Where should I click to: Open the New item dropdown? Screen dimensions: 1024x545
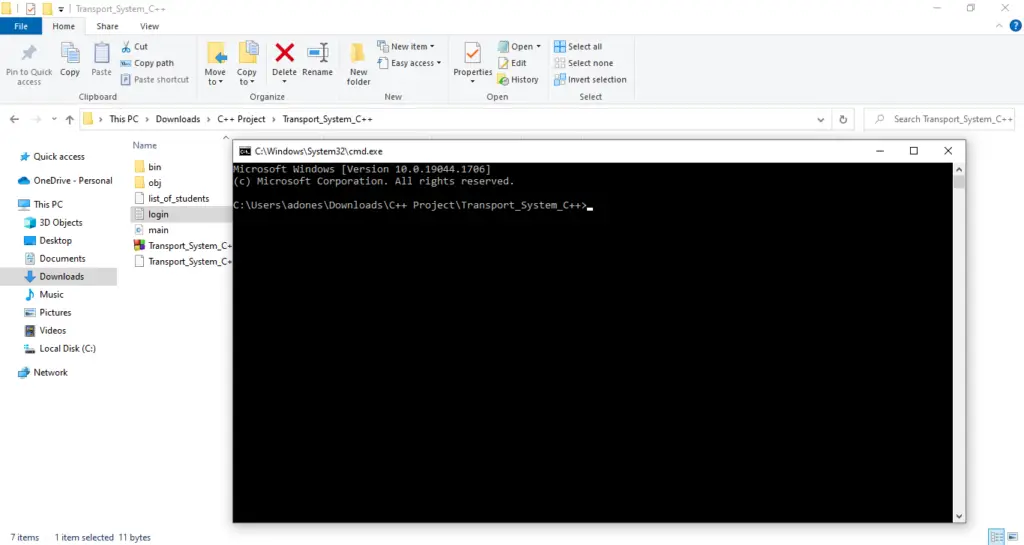click(x=406, y=46)
